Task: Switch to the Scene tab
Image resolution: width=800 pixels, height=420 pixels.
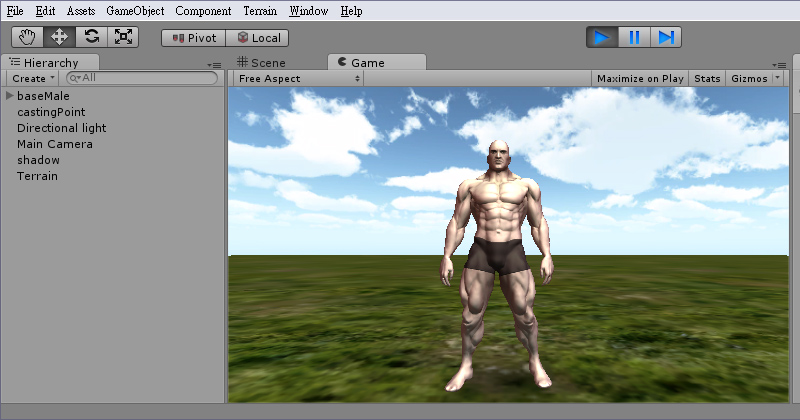Action: (x=261, y=63)
